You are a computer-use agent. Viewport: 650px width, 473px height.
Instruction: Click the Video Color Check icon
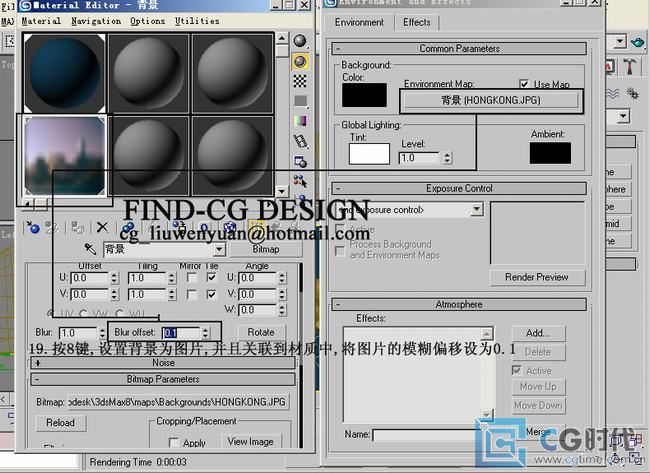pyautogui.click(x=300, y=121)
